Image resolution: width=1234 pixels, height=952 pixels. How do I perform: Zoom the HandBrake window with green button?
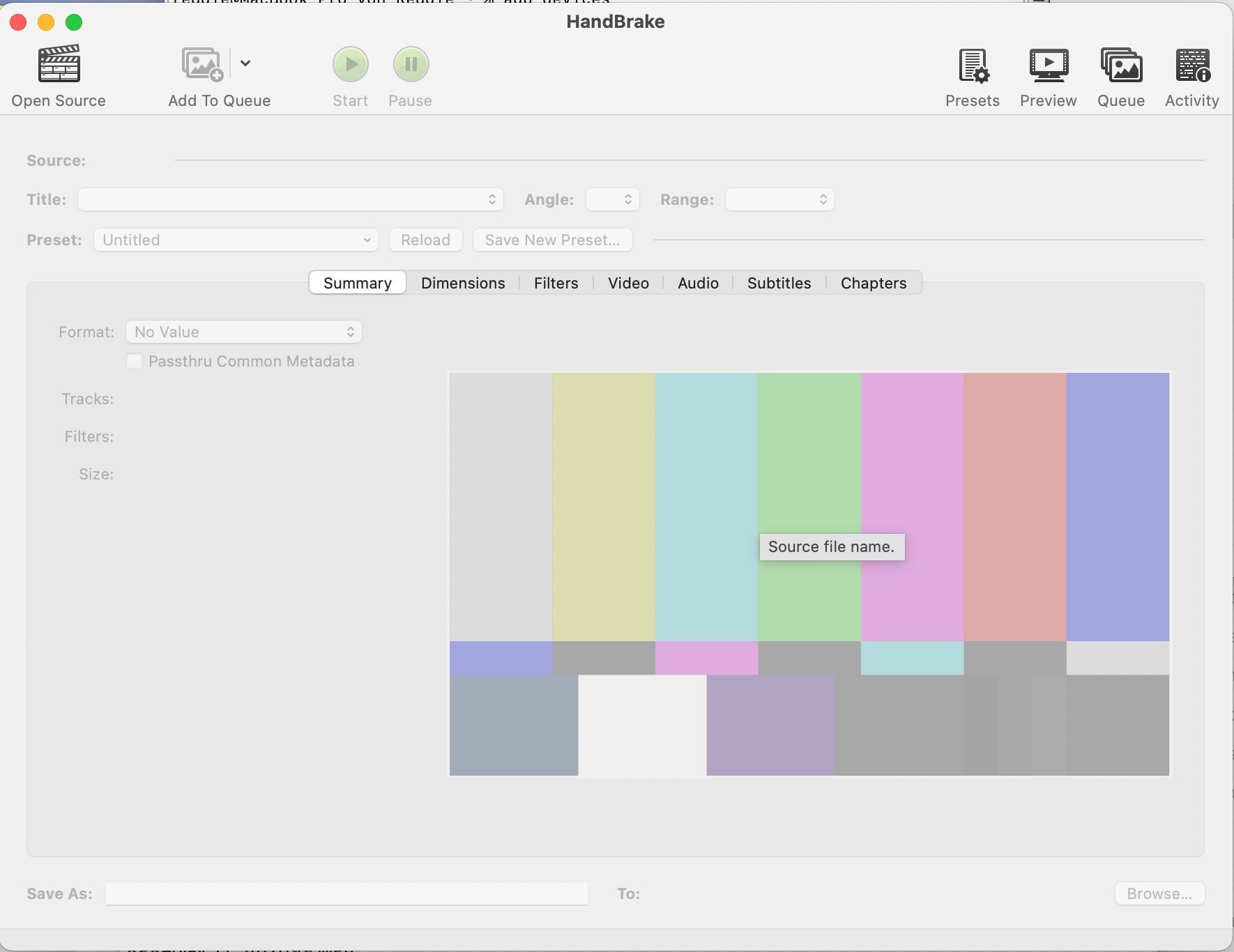(74, 22)
